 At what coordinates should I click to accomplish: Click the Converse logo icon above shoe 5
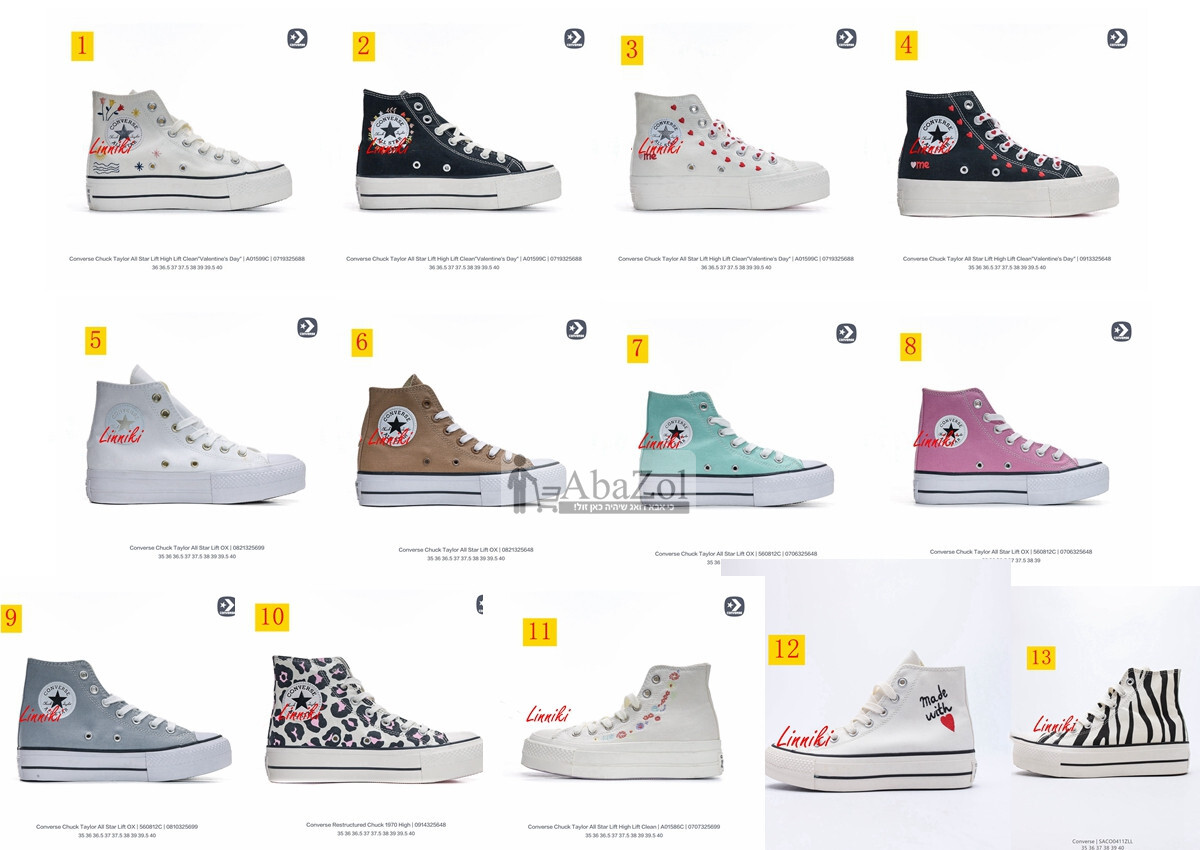[307, 328]
